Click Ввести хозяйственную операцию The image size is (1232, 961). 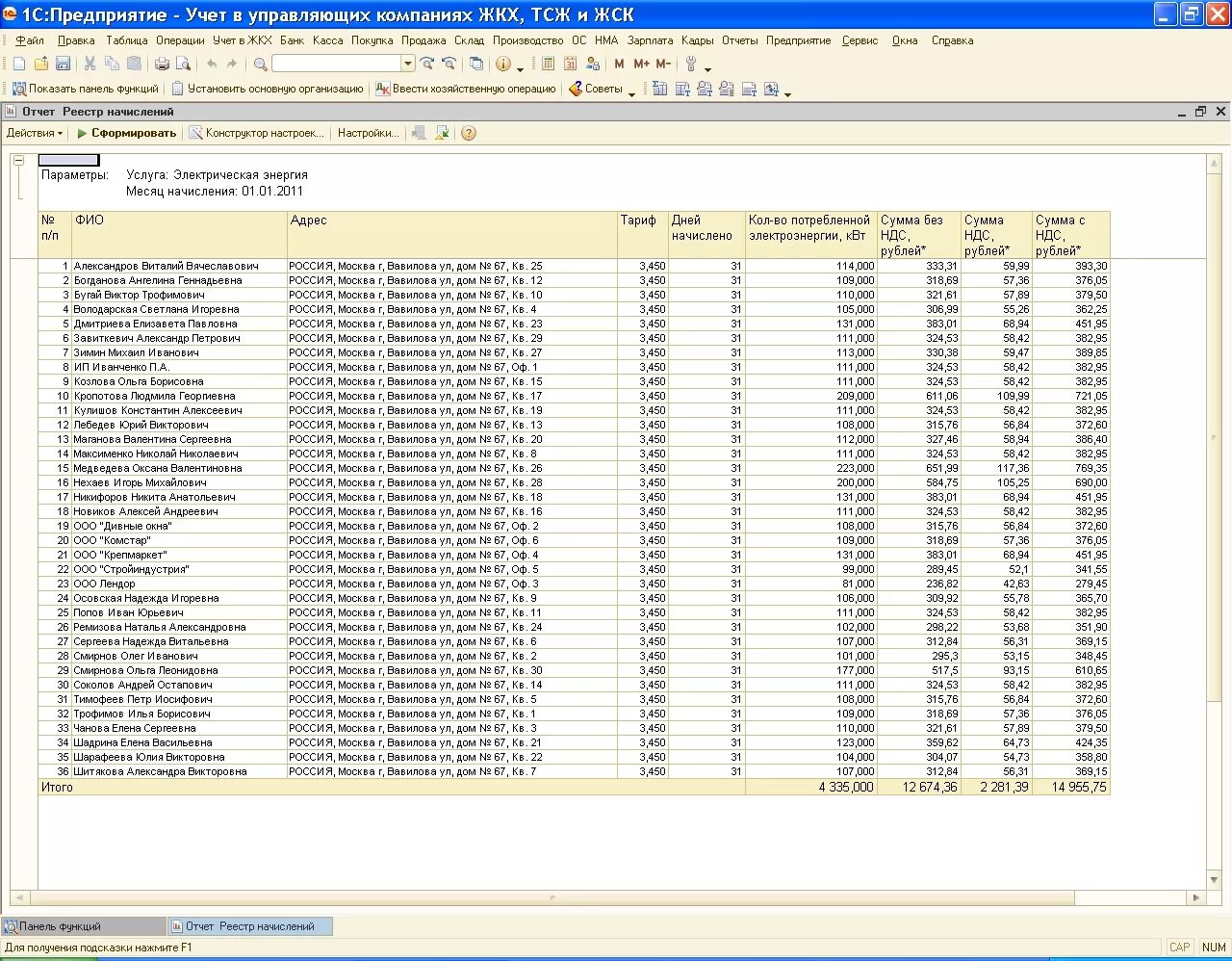[466, 89]
